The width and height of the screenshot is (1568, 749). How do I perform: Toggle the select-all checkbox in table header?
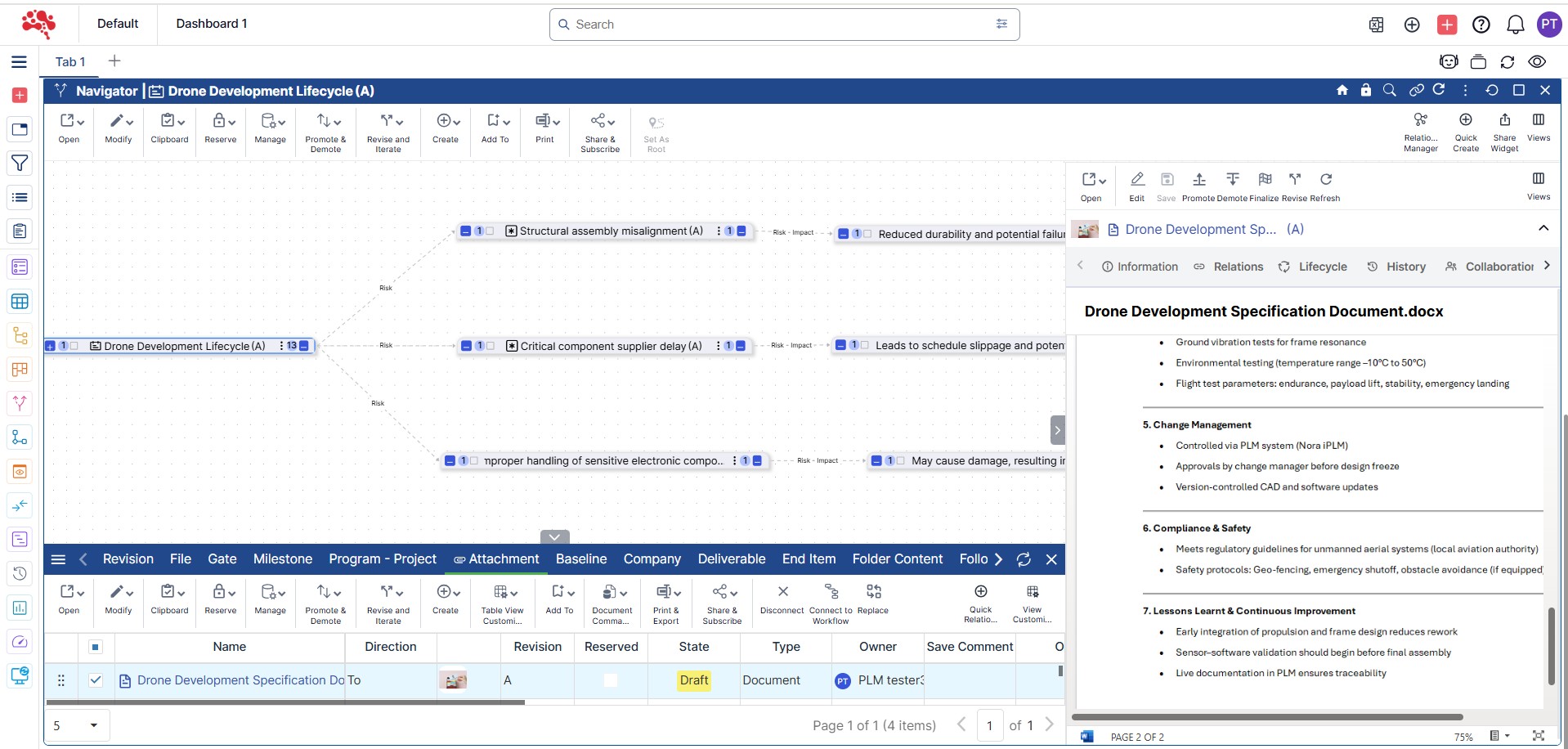96,647
